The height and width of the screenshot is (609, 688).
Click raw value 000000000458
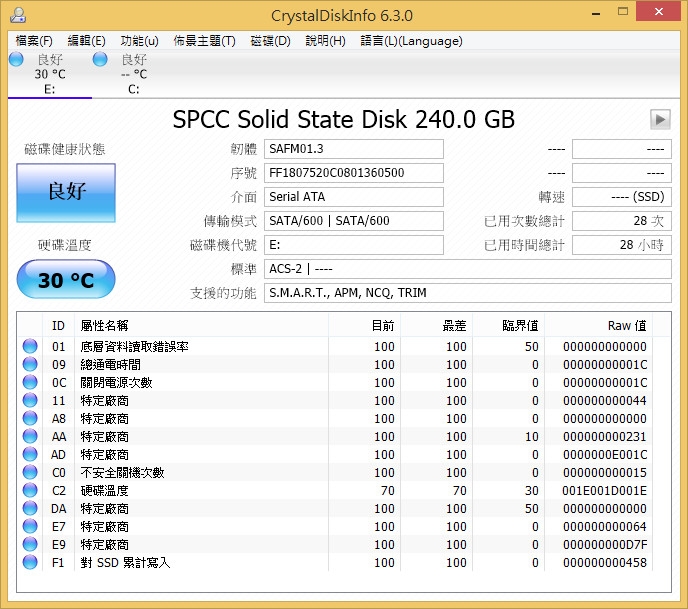[605, 562]
